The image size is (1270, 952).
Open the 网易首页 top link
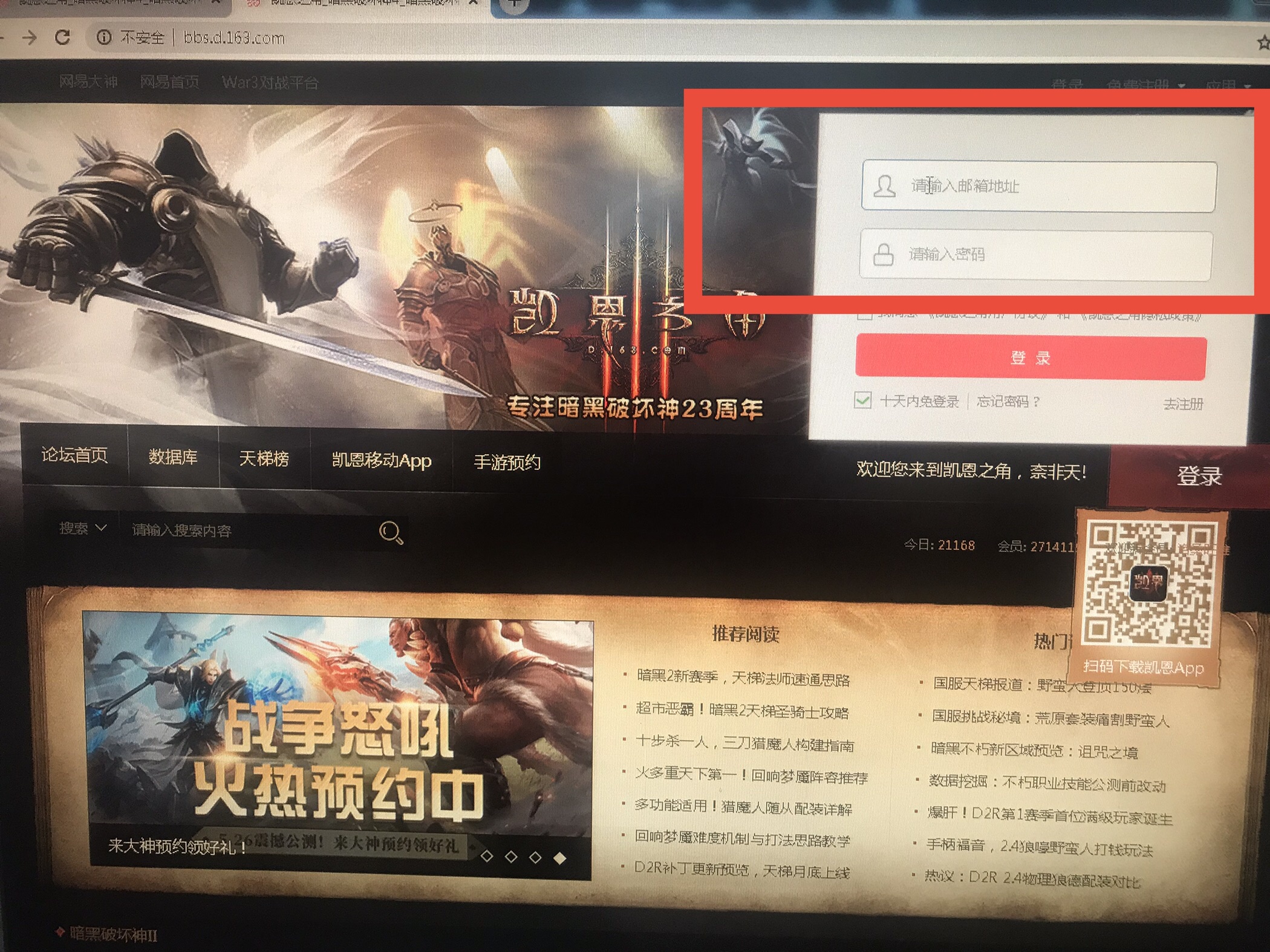(169, 82)
